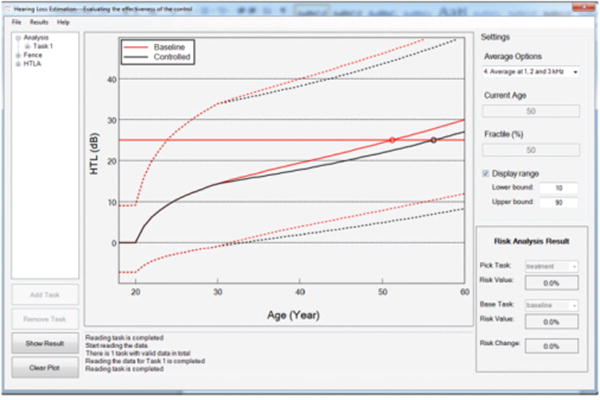Click the red circle marker on Baseline curve
Image resolution: width=600 pixels, height=400 pixels.
[392, 139]
